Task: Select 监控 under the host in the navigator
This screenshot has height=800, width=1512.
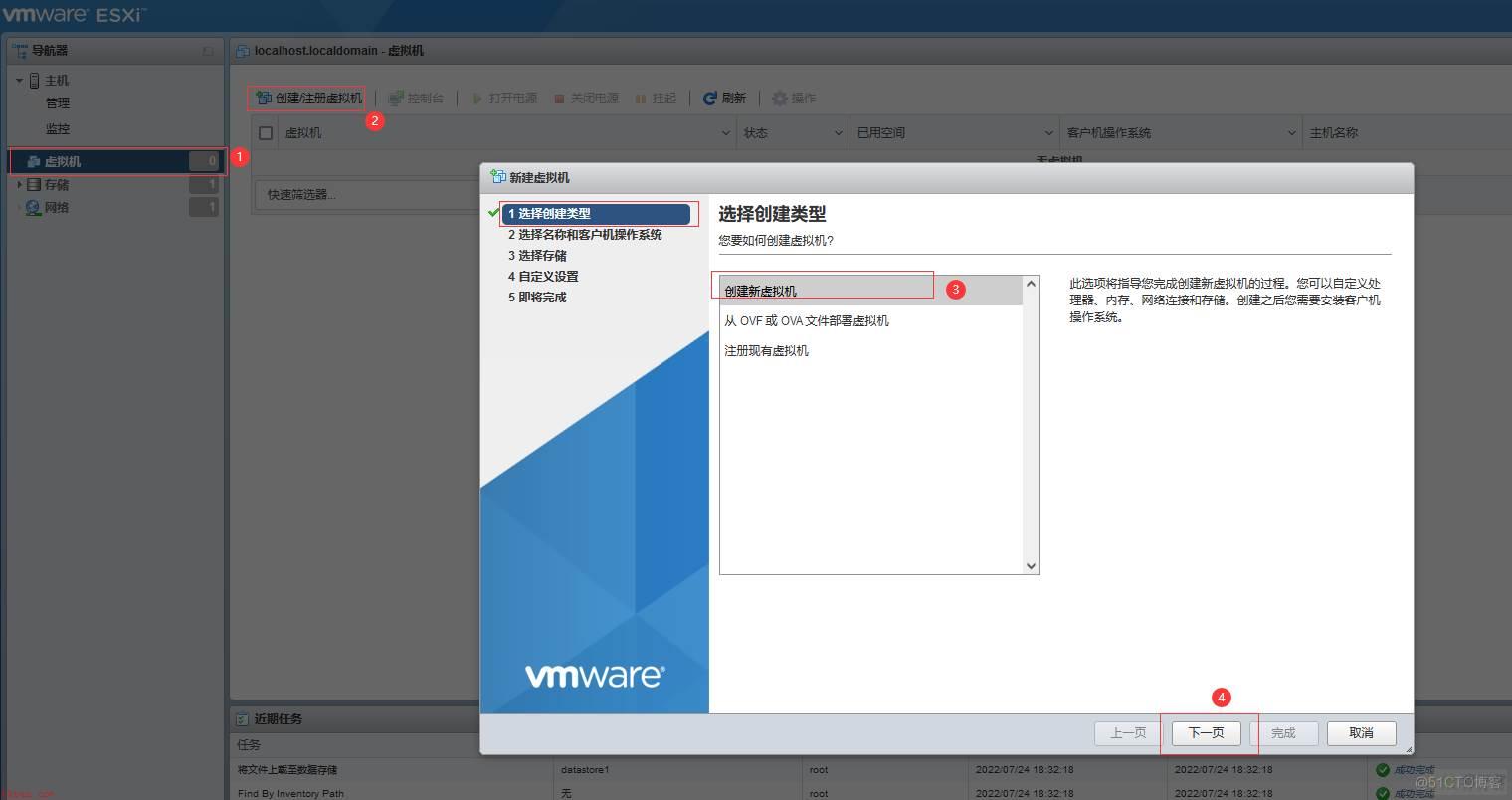Action: pyautogui.click(x=58, y=128)
